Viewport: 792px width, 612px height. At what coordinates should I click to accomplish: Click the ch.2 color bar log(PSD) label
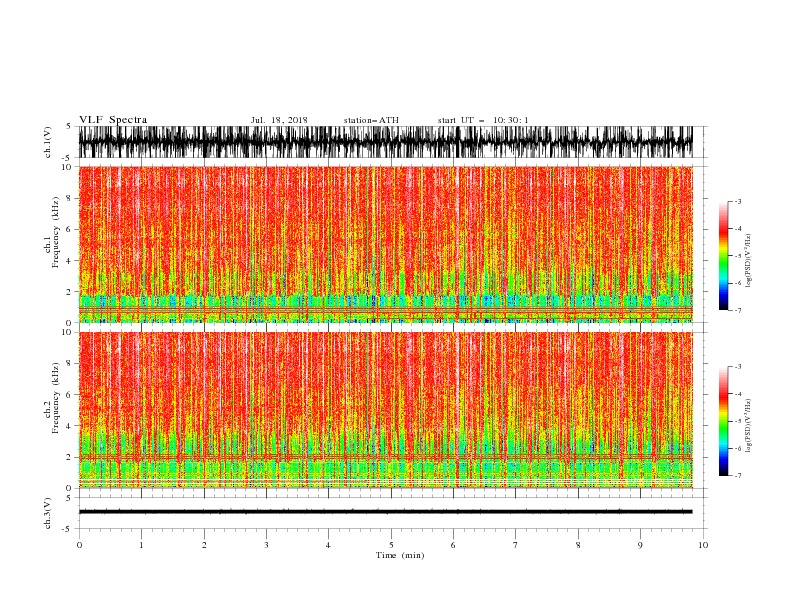point(748,426)
